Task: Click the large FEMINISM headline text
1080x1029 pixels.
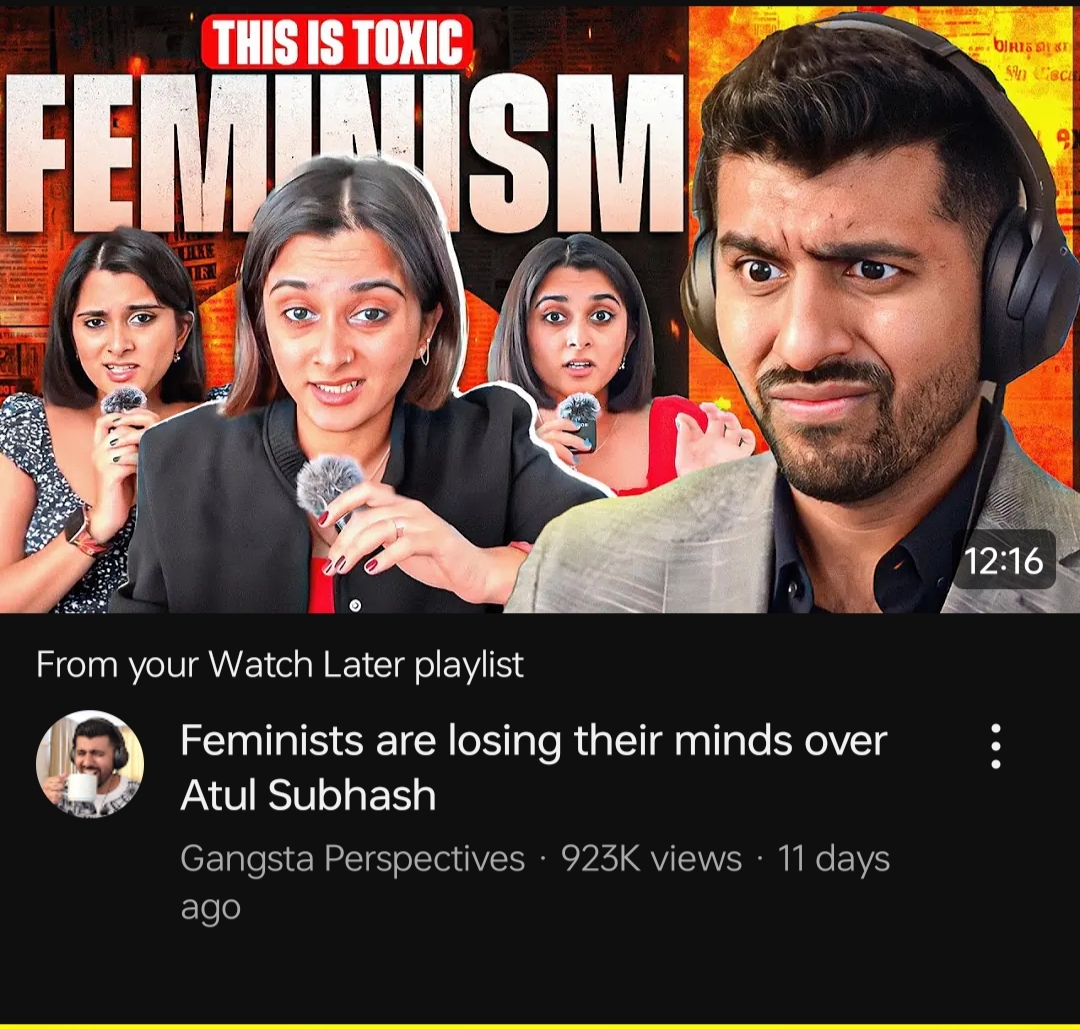Action: 344,152
